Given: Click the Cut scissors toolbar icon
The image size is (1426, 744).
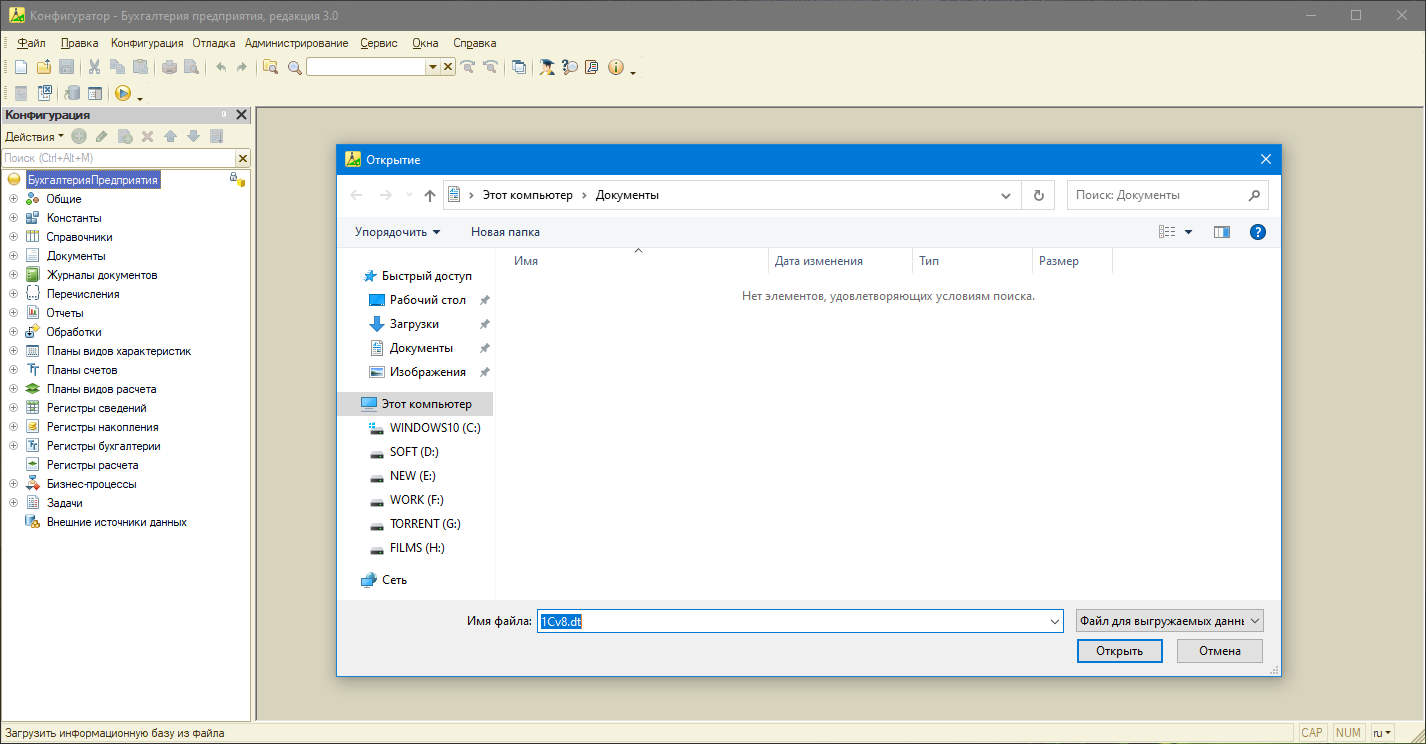Looking at the screenshot, I should pos(94,67).
